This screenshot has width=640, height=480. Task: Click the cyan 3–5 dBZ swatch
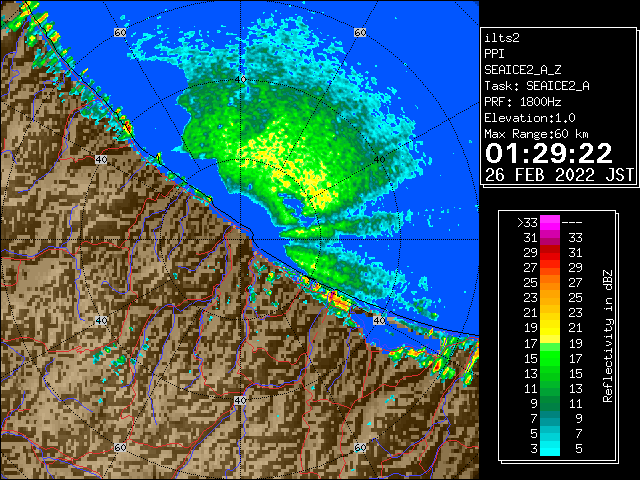click(x=550, y=448)
